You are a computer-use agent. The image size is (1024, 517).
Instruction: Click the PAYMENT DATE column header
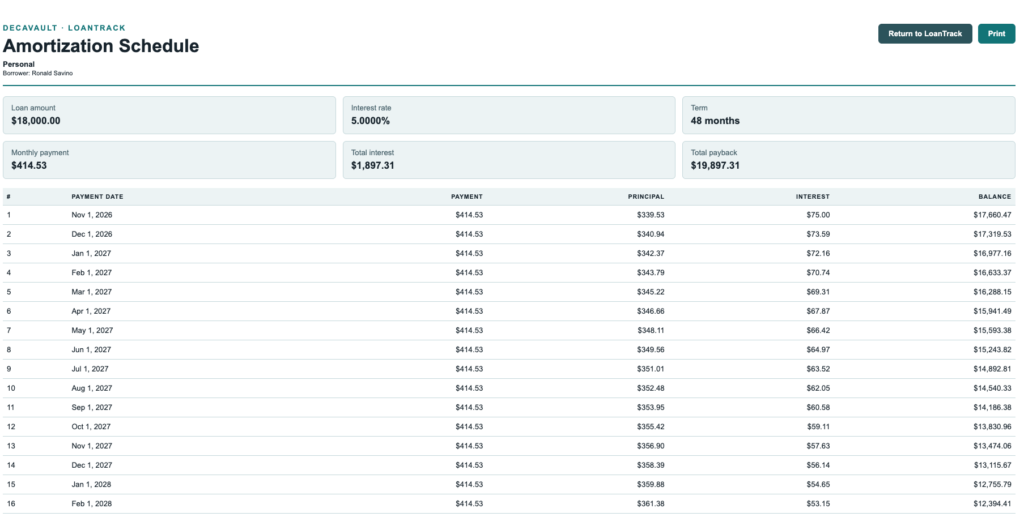pos(97,196)
